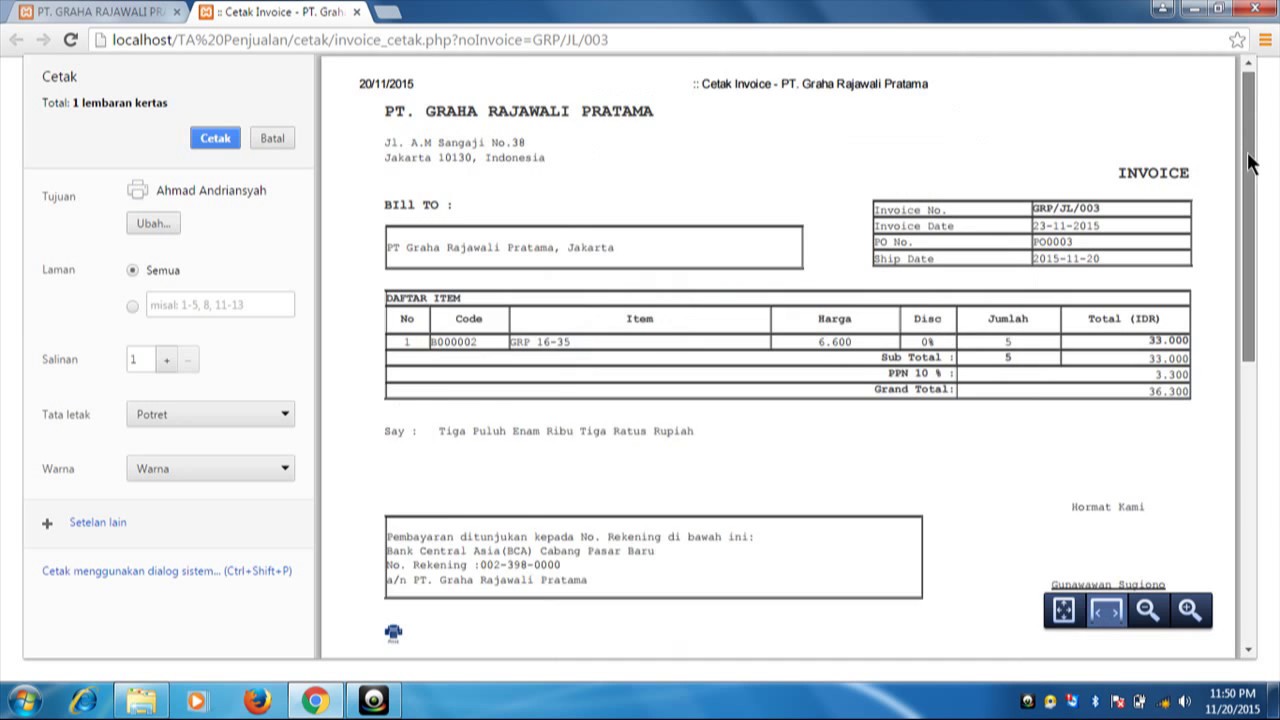Go back with the browser arrow

click(16, 40)
